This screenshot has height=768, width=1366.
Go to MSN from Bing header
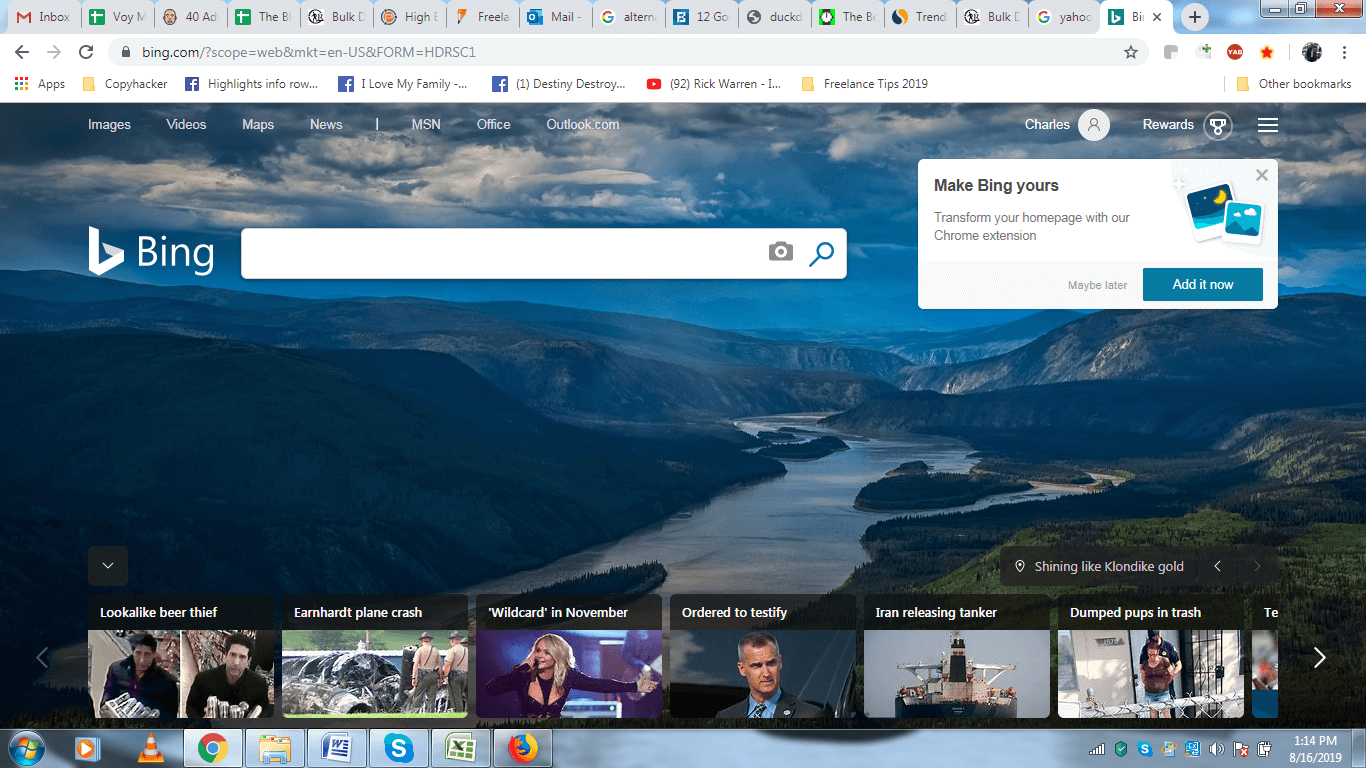pyautogui.click(x=426, y=125)
